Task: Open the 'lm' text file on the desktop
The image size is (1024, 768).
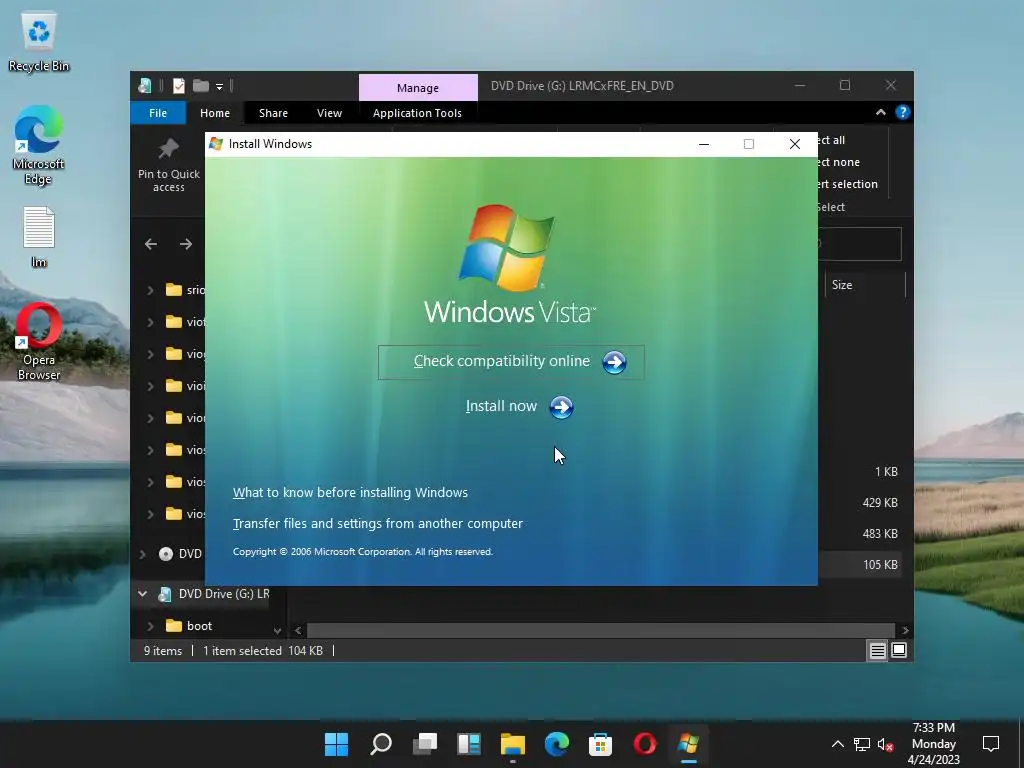Action: pos(39,236)
